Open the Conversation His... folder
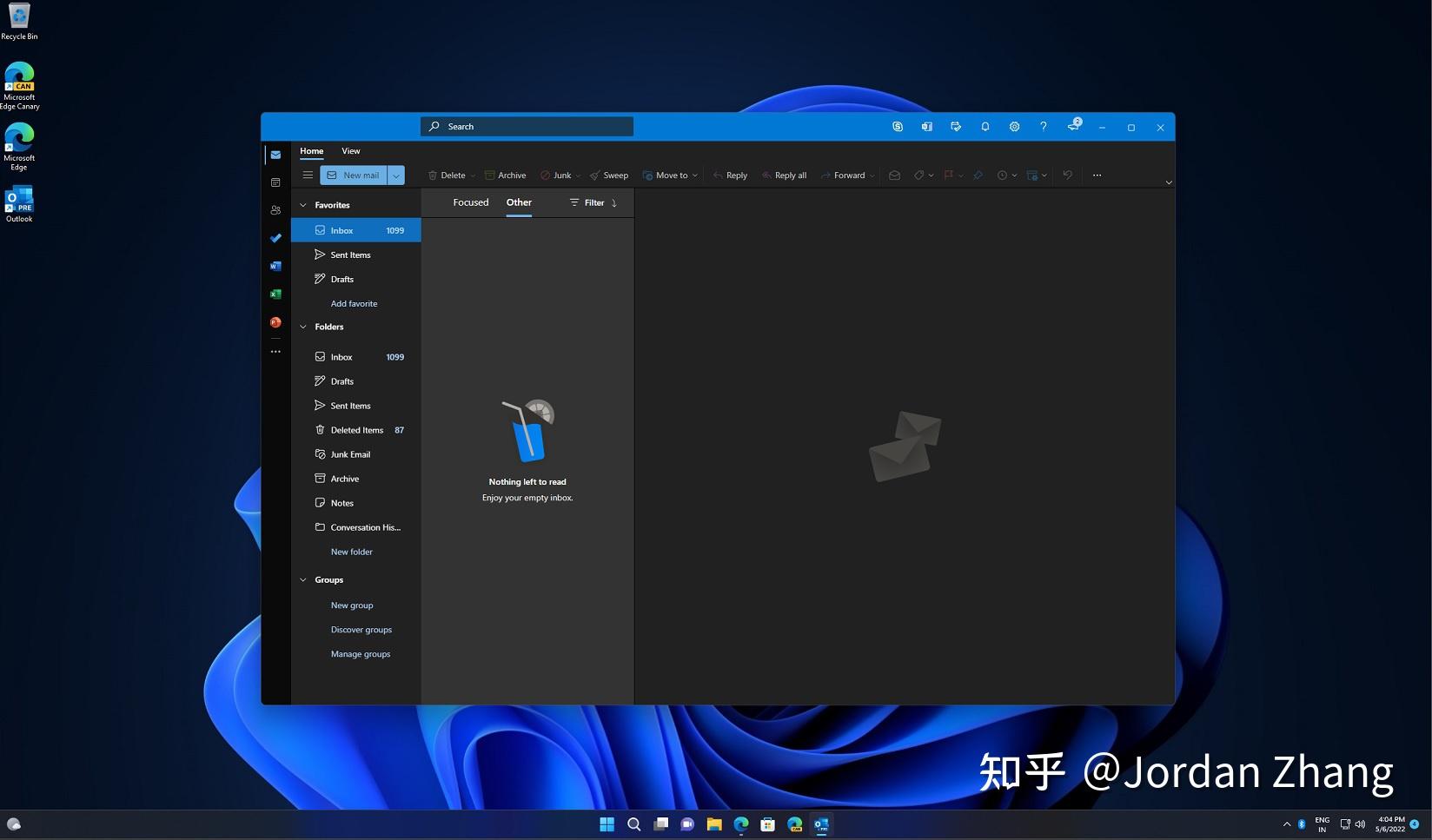The image size is (1432, 840). 356,527
